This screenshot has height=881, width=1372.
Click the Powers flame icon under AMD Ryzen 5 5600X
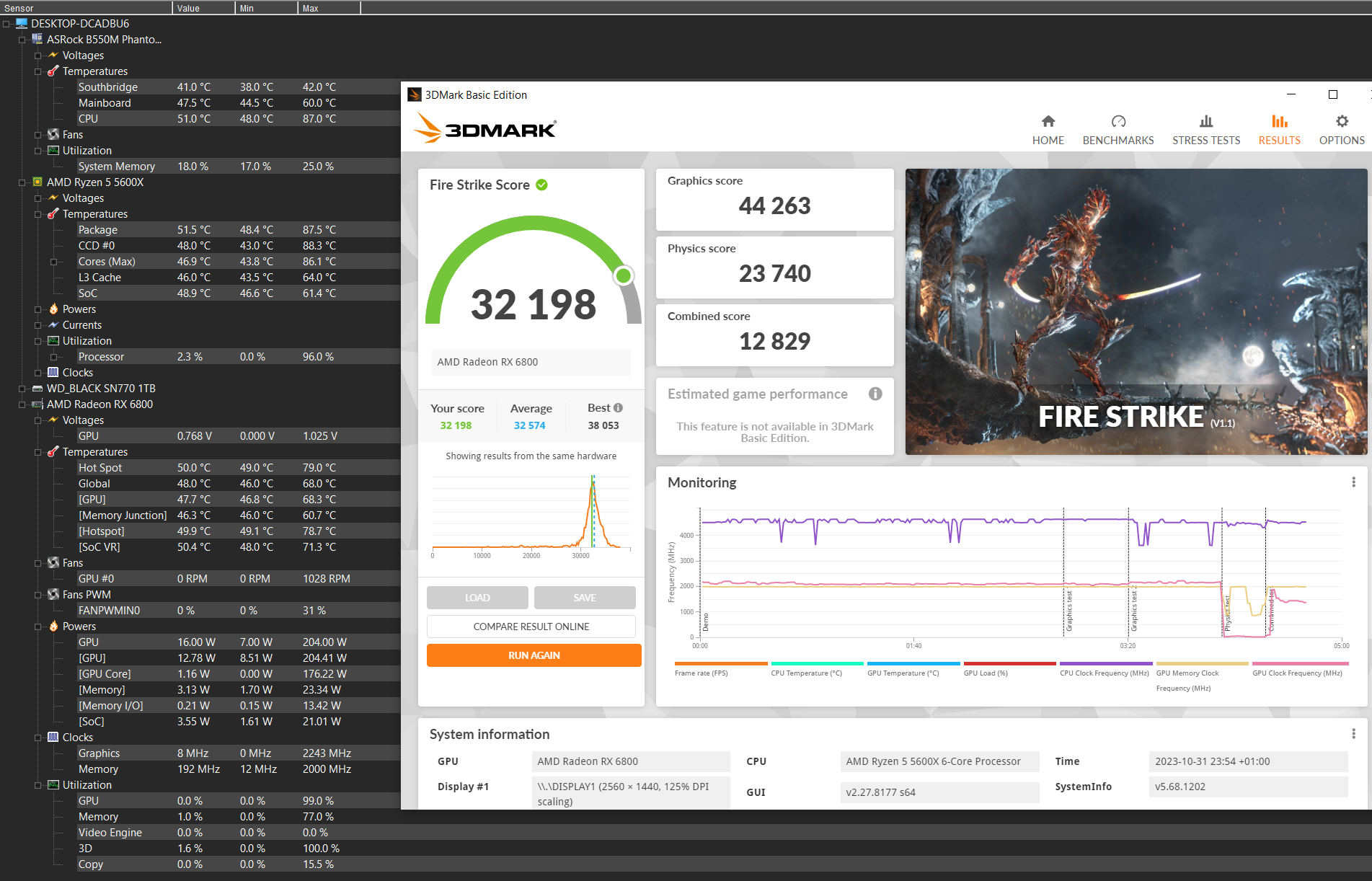pyautogui.click(x=53, y=309)
